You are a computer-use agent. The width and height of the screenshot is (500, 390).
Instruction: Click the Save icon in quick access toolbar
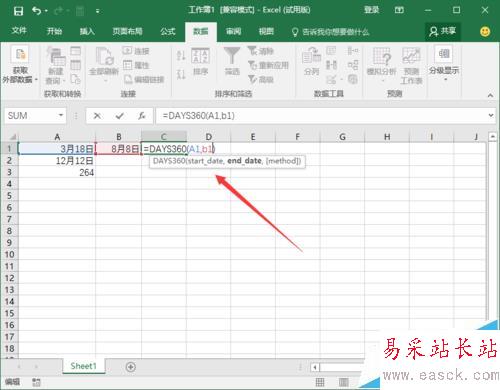(x=18, y=11)
